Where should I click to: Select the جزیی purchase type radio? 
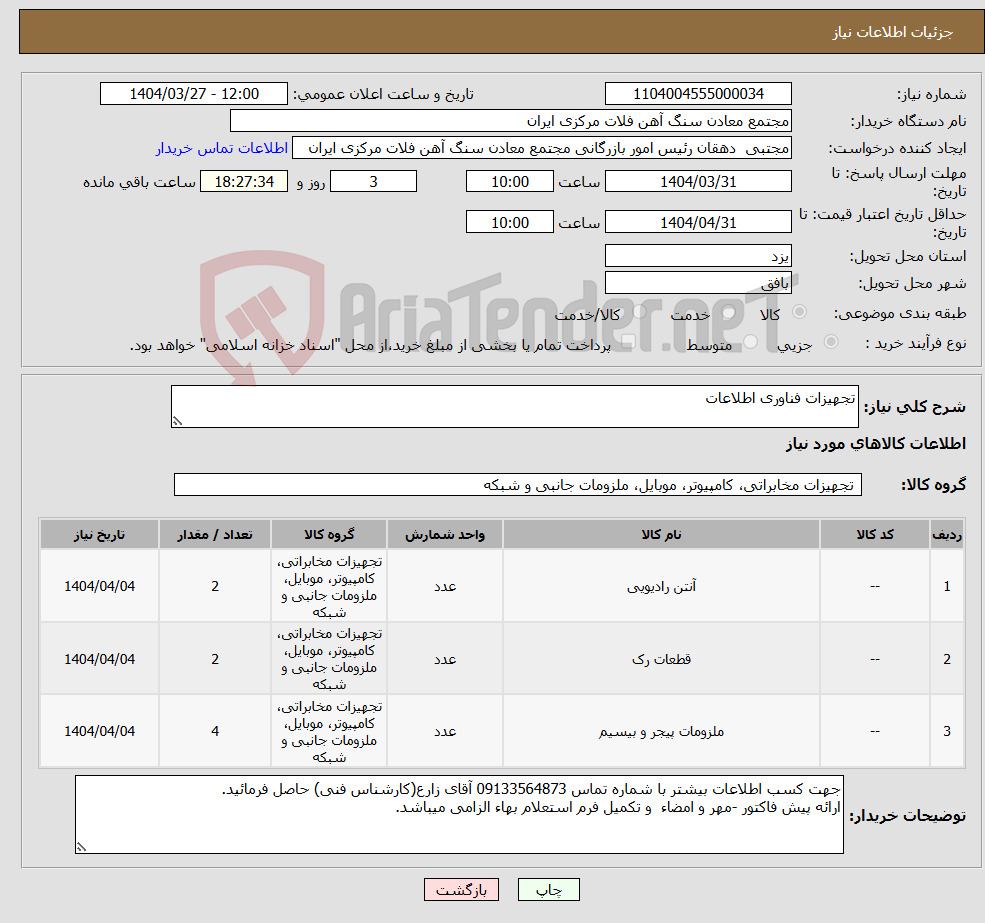(830, 342)
